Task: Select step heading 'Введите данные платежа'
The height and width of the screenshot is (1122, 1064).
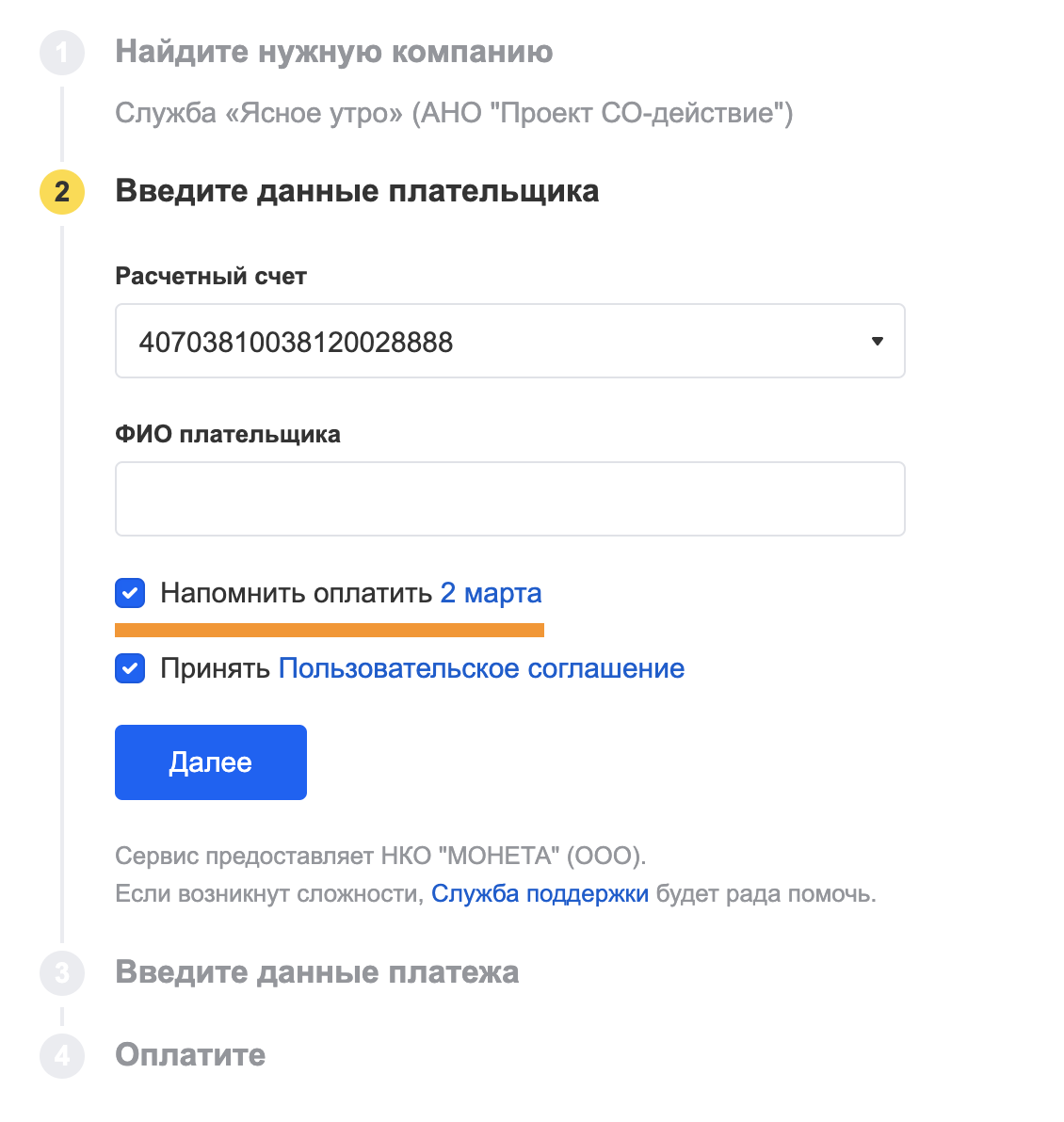Action: pos(317,972)
